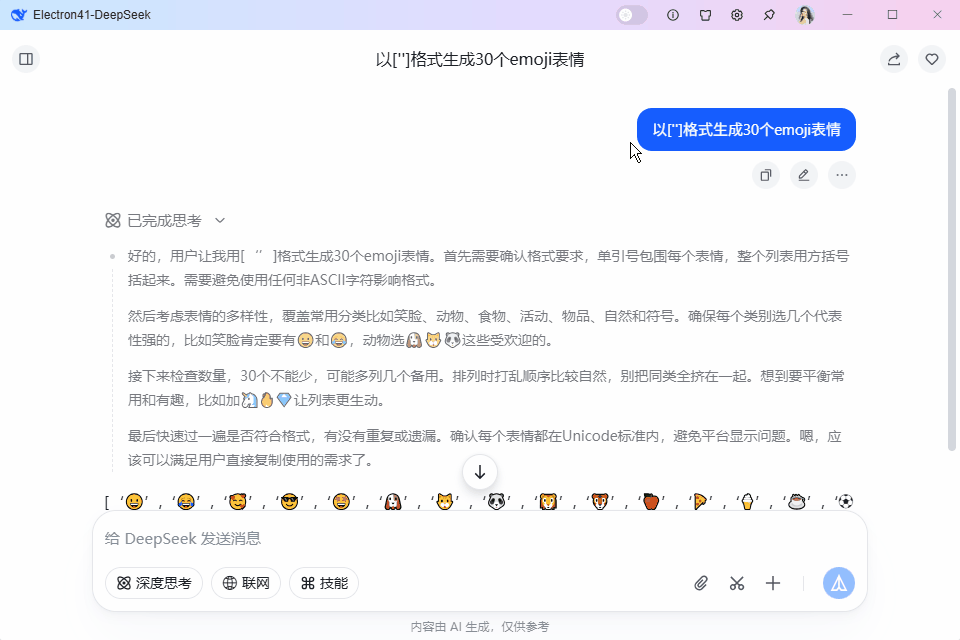
Task: Click the sunglasses face emoji in output list
Action: 290,502
